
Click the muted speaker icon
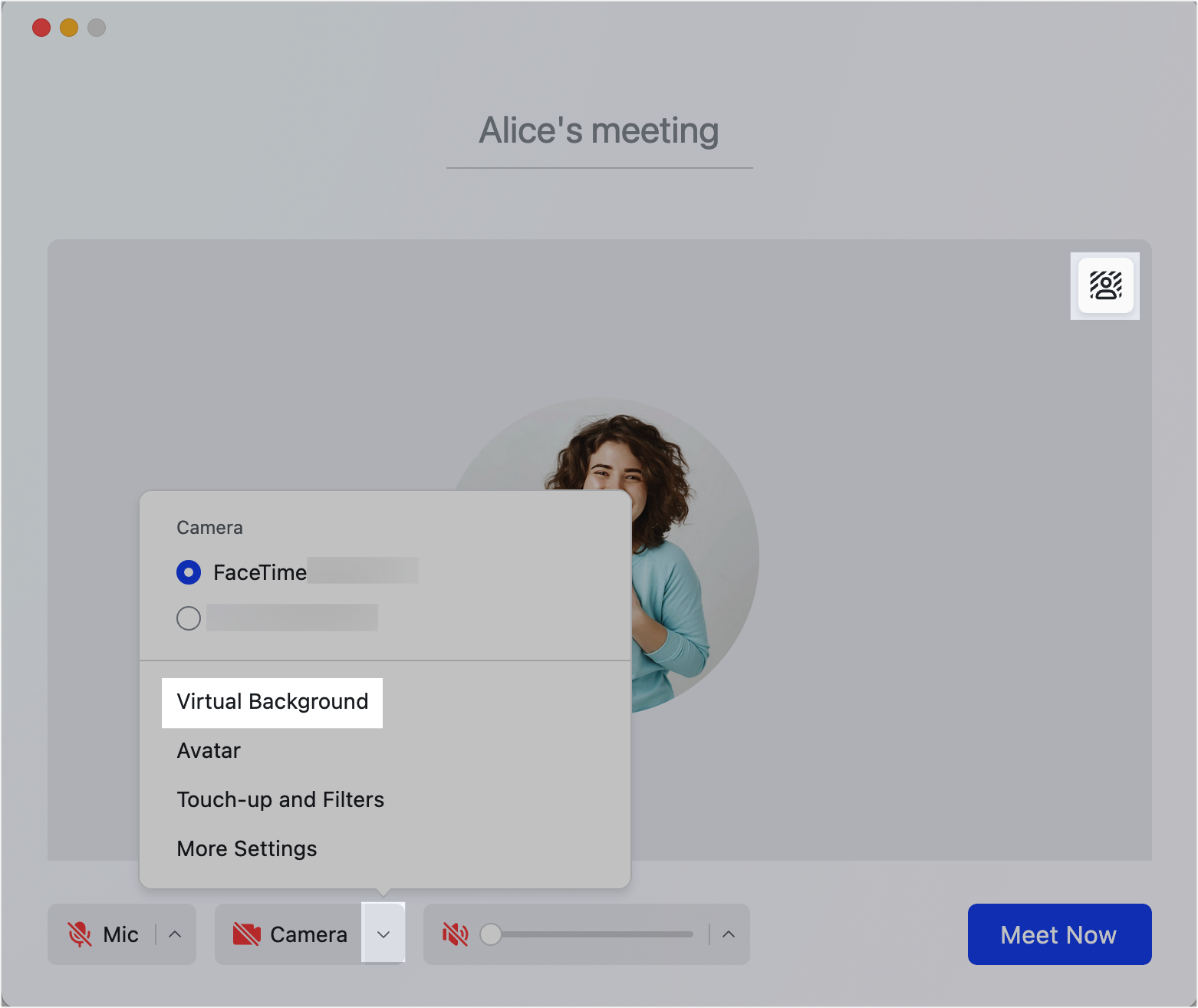(455, 934)
